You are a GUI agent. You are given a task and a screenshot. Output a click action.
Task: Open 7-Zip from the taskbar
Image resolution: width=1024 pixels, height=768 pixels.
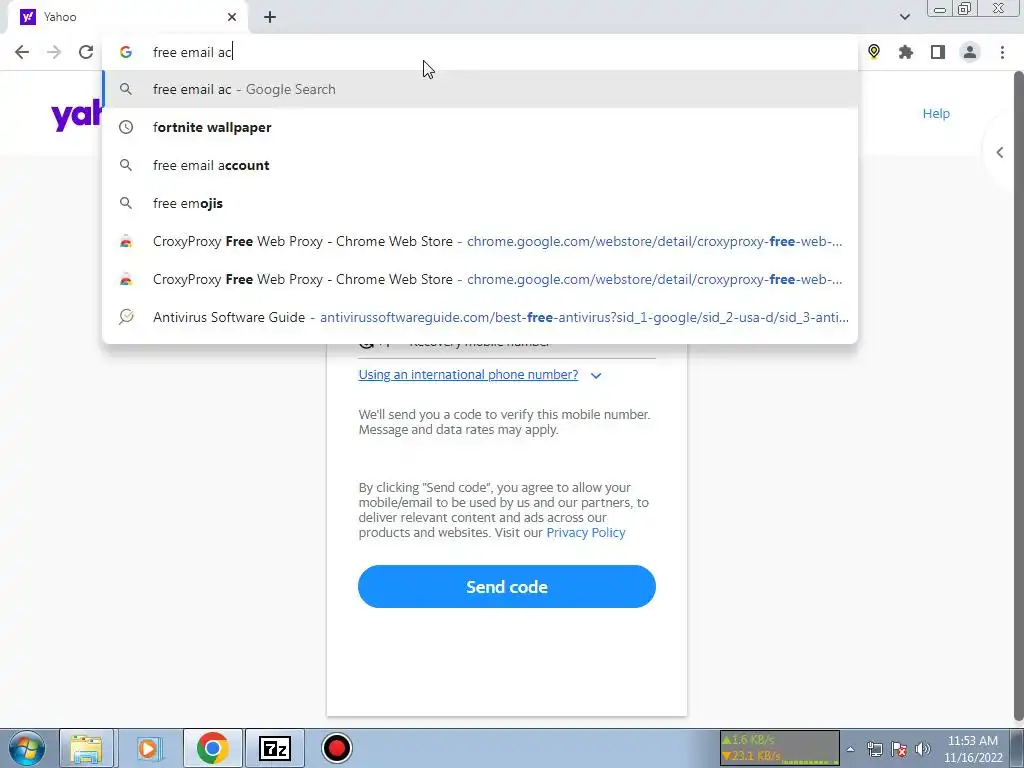pos(274,748)
